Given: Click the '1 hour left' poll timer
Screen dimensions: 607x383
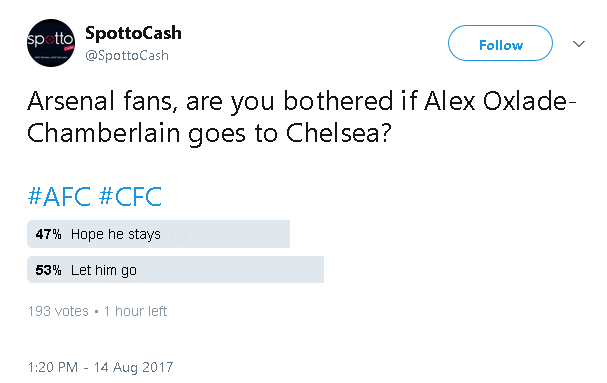Looking at the screenshot, I should [x=135, y=311].
